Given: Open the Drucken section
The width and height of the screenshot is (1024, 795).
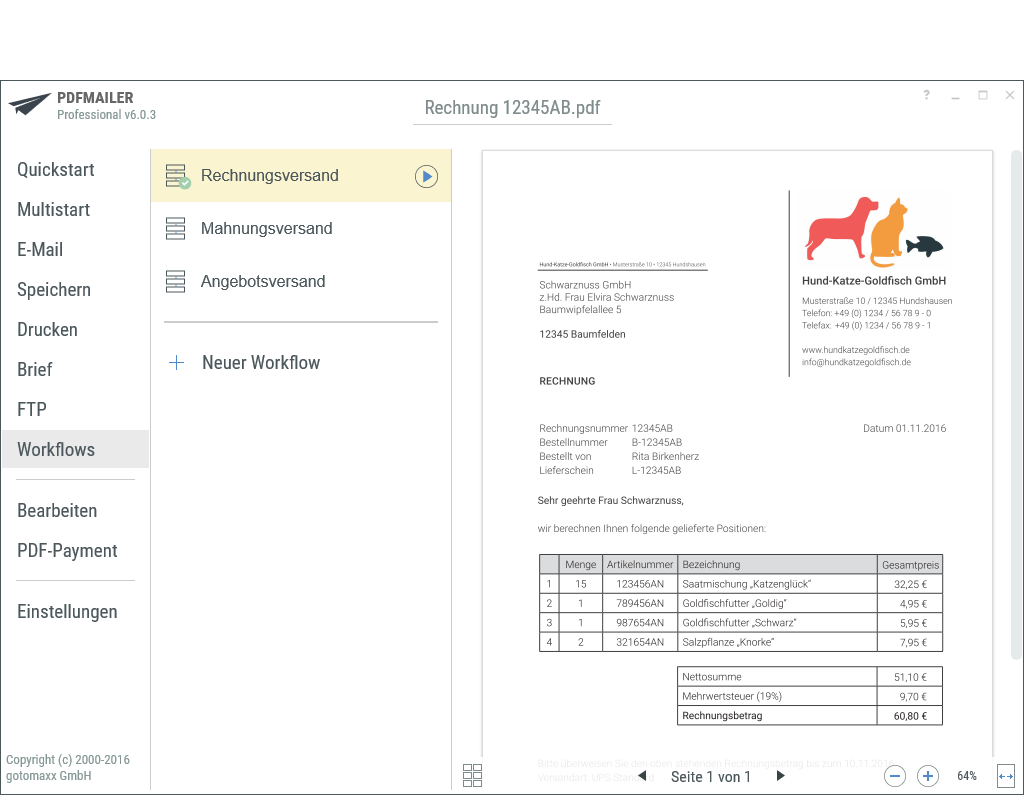Looking at the screenshot, I should [x=47, y=330].
